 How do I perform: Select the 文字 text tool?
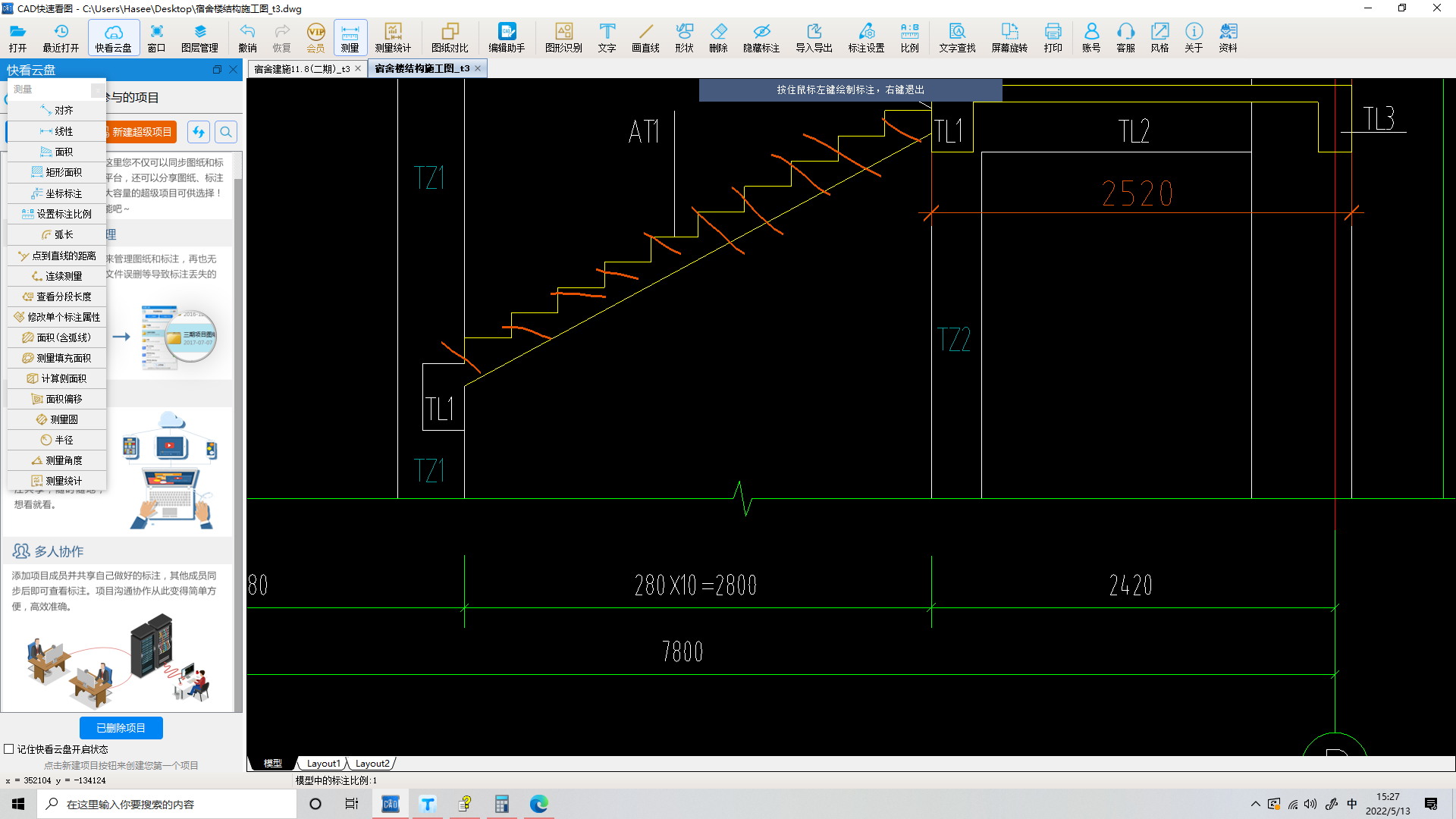click(607, 37)
